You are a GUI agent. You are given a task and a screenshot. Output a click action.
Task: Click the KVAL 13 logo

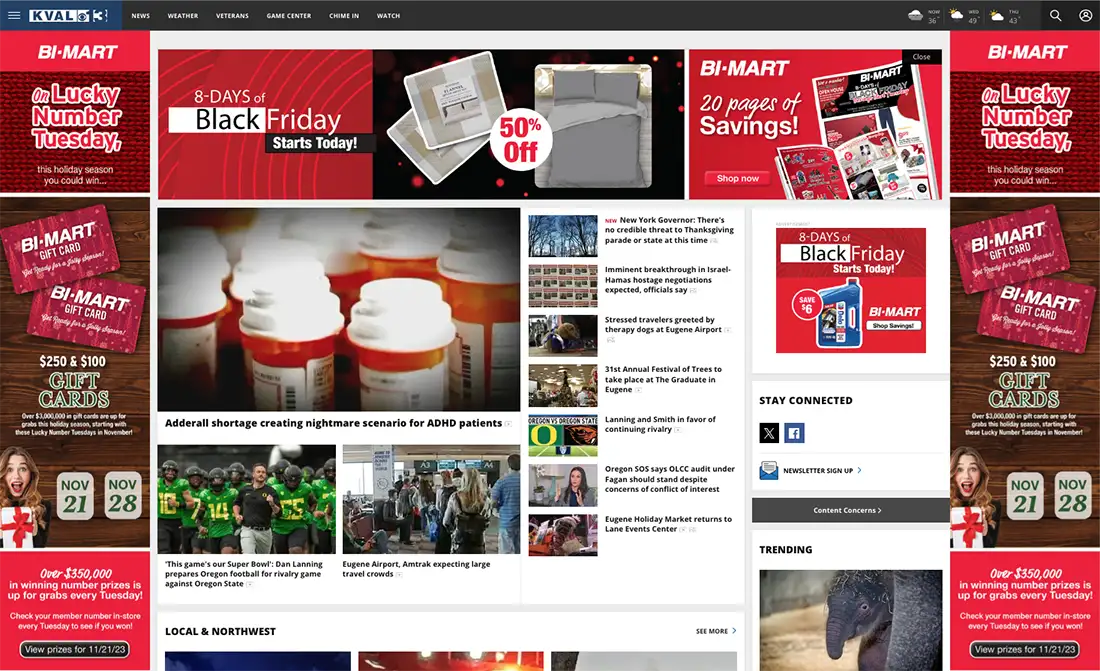[68, 15]
